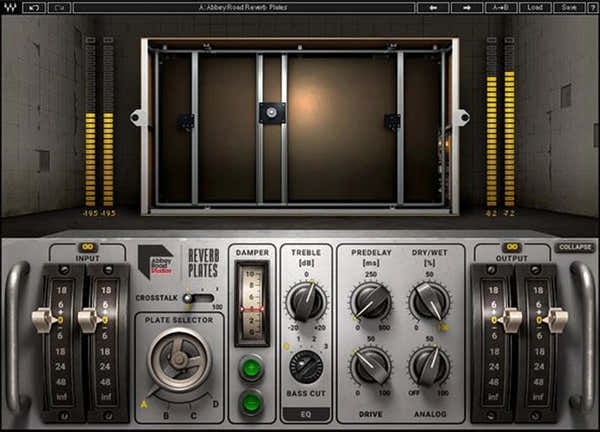Click the Waves logo icon

tap(10, 7)
